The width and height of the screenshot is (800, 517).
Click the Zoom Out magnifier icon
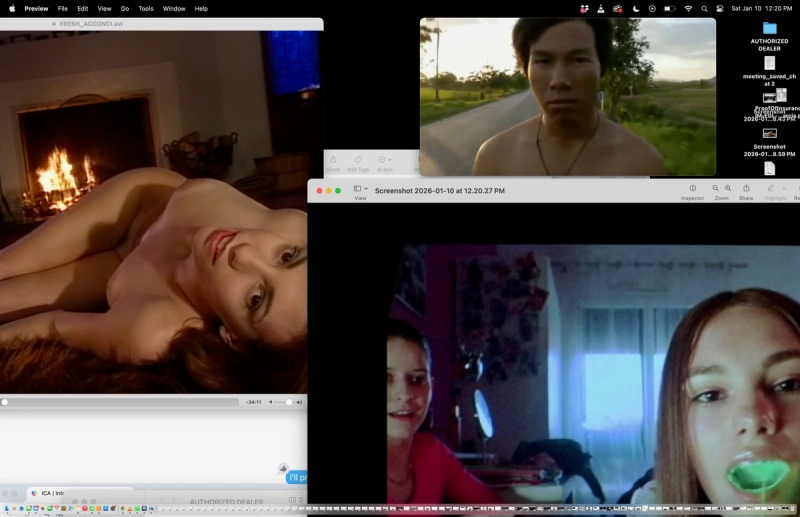click(715, 188)
